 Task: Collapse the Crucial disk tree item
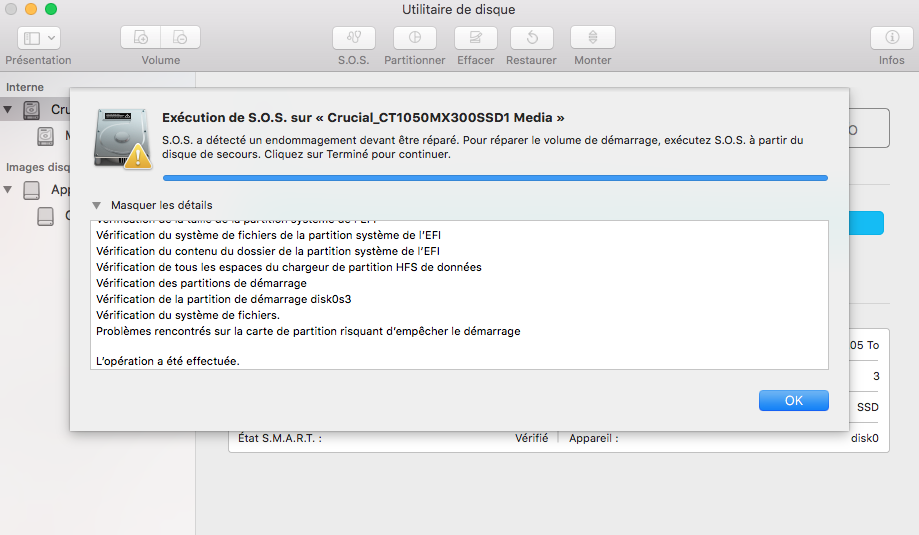9,109
